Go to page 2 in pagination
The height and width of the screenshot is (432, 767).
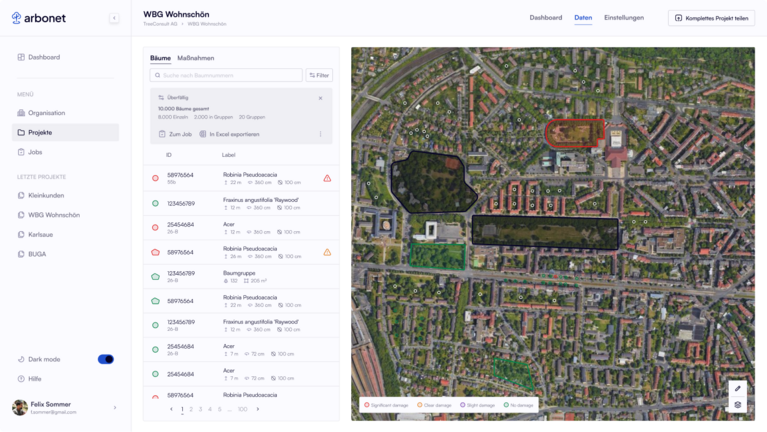(191, 409)
